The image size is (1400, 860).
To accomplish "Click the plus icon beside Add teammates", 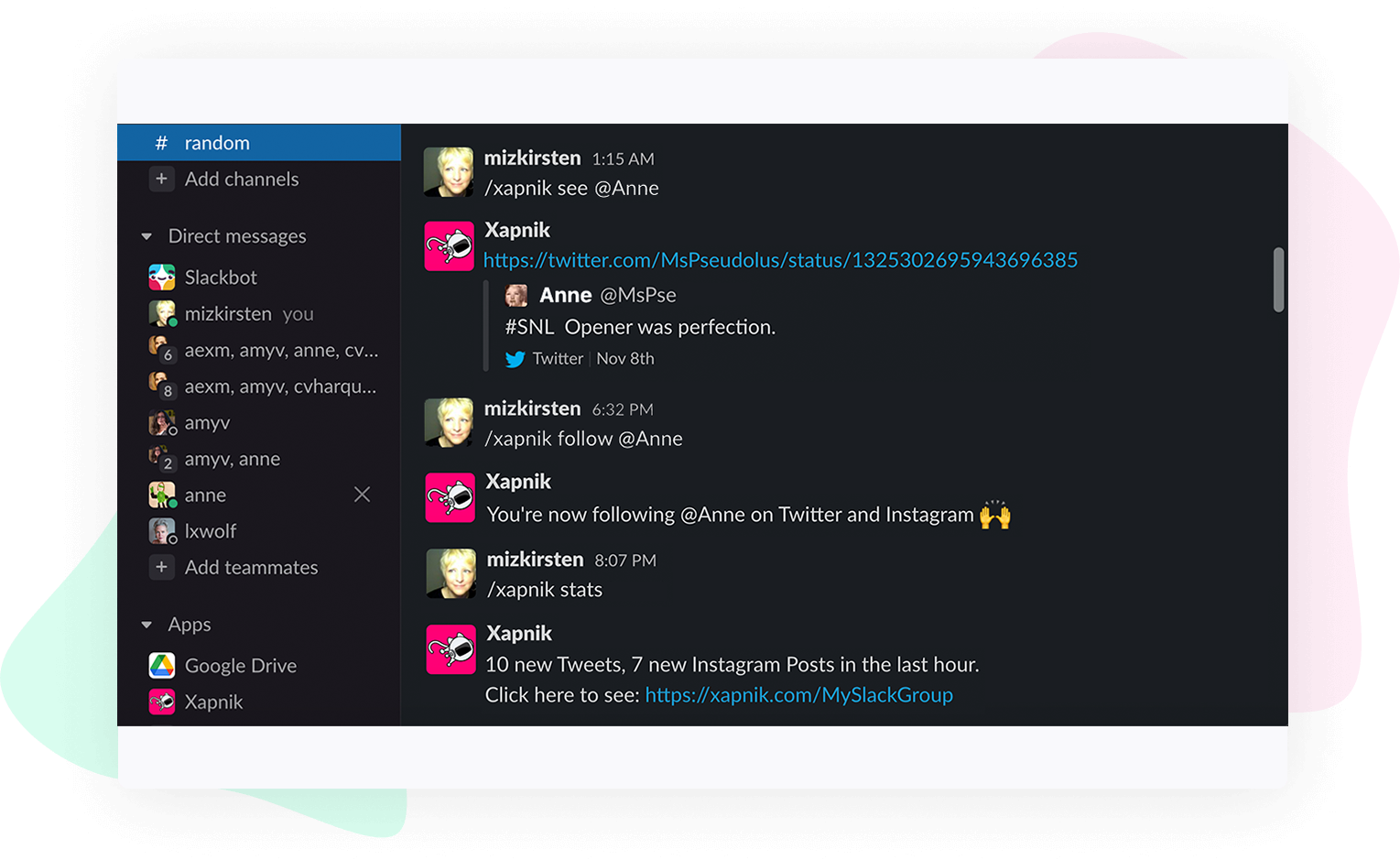I will [x=161, y=568].
